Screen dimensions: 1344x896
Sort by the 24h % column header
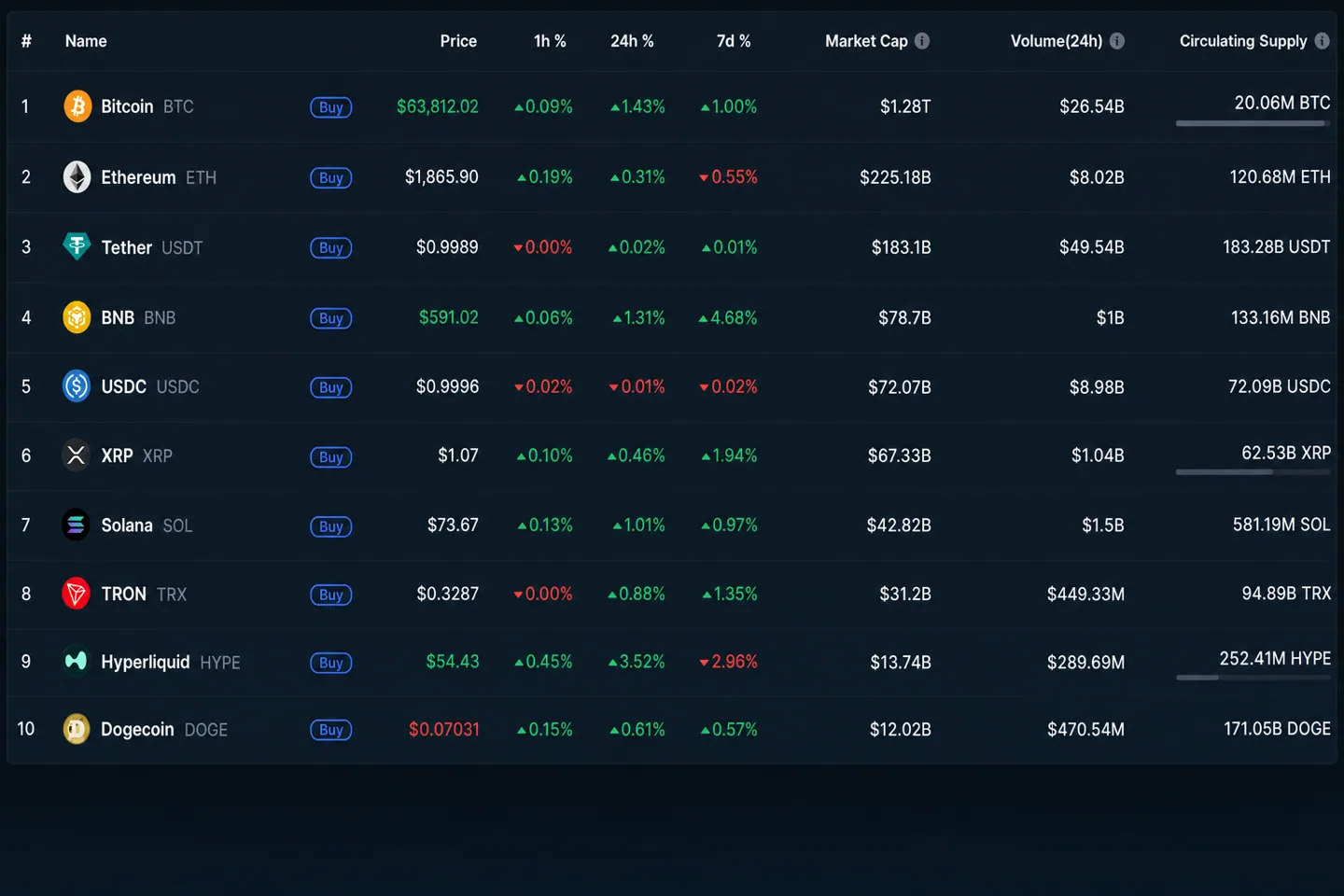click(x=632, y=41)
